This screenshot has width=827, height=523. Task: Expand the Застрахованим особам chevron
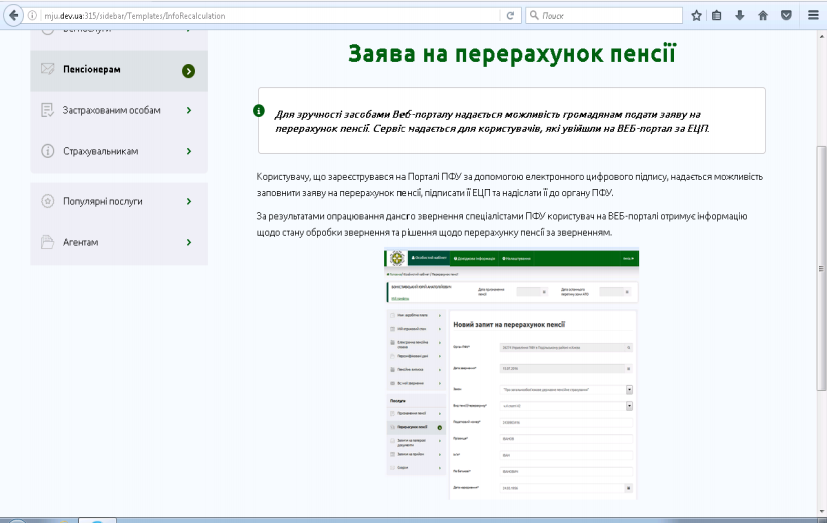[x=189, y=110]
